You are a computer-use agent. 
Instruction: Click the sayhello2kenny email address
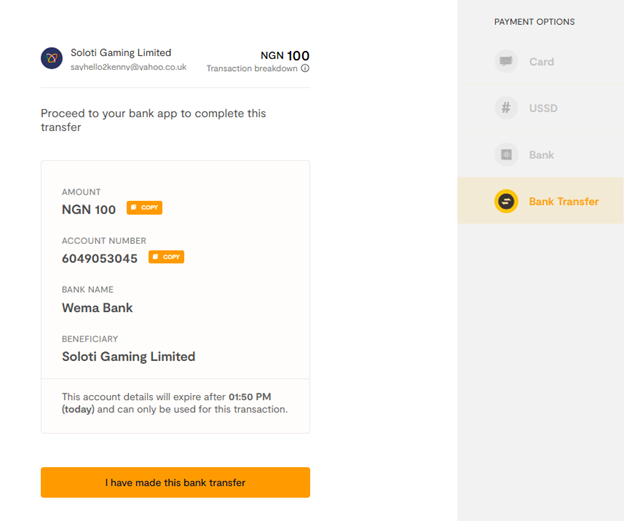pos(128,67)
